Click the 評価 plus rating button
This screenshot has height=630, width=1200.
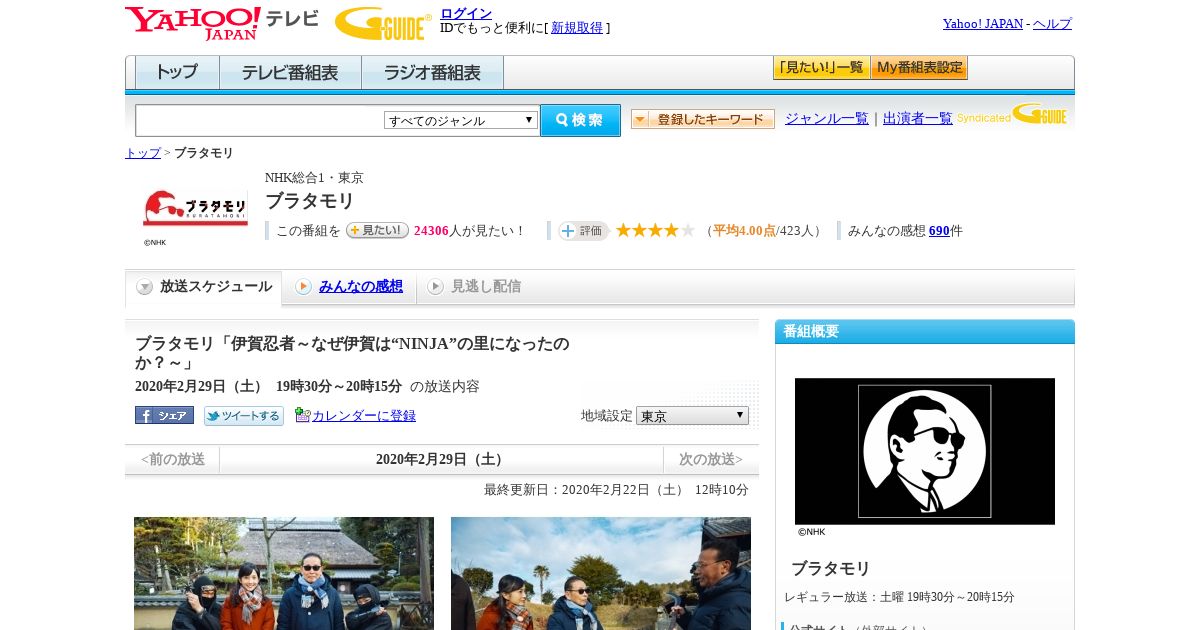point(584,231)
